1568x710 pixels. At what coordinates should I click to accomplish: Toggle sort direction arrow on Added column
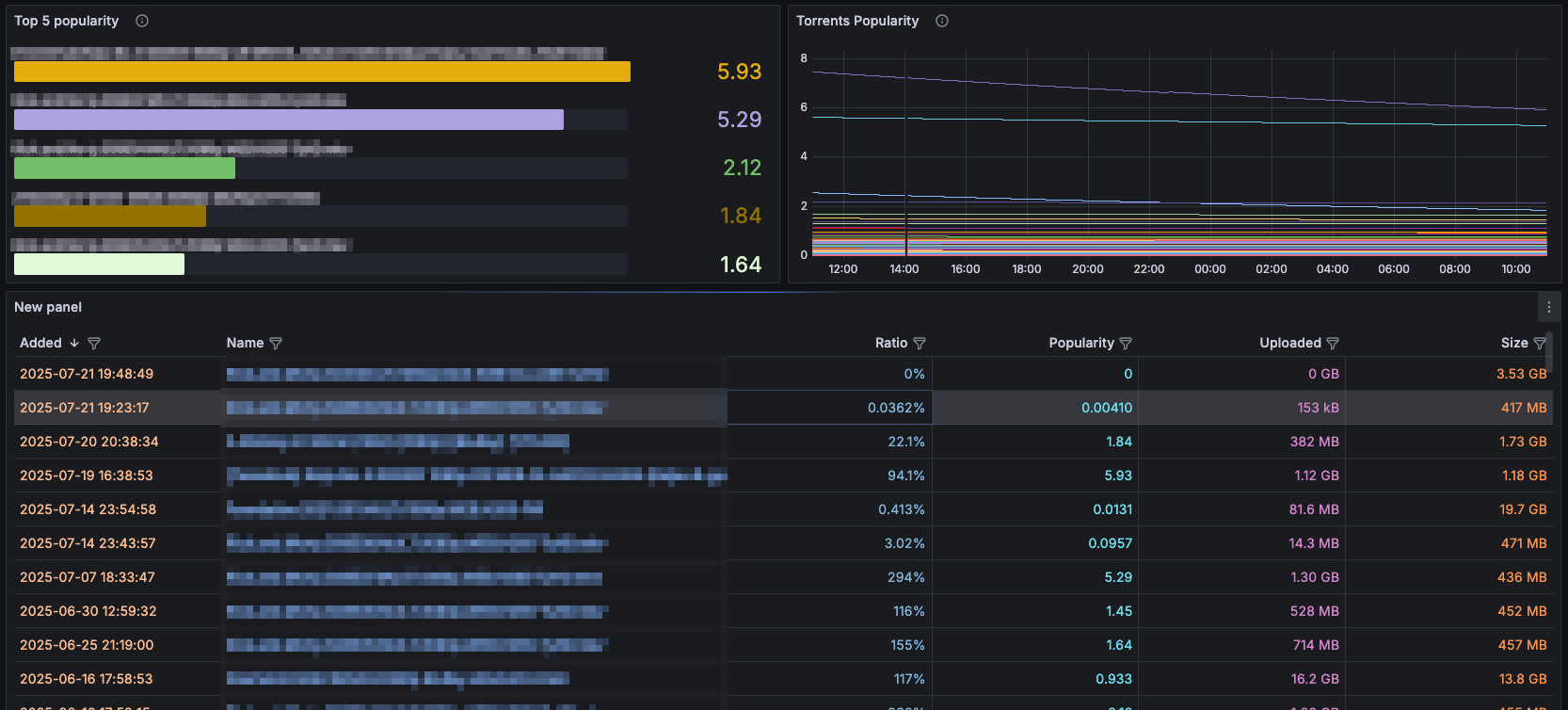pos(74,344)
